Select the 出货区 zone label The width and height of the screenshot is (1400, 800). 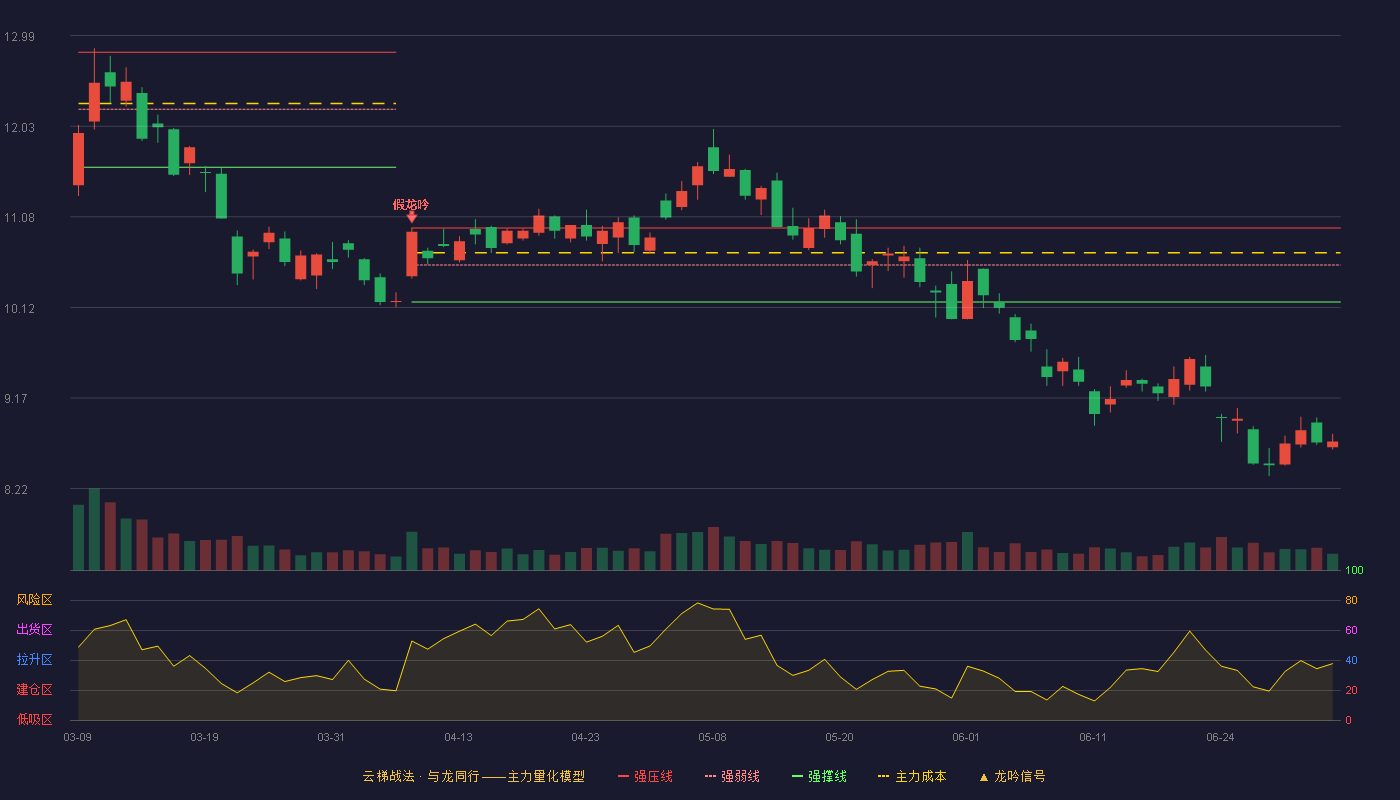click(x=34, y=630)
